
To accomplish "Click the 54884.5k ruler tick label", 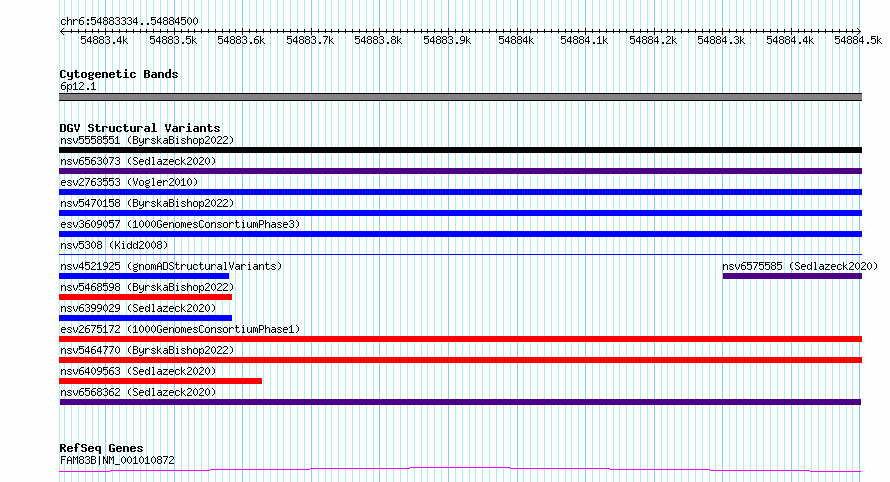I will coord(858,41).
